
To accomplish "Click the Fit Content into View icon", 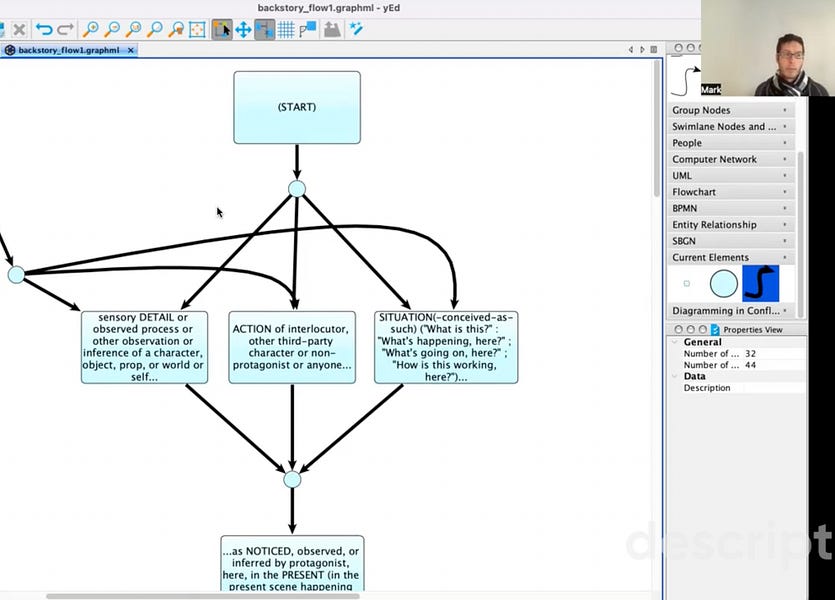I will pos(198,29).
